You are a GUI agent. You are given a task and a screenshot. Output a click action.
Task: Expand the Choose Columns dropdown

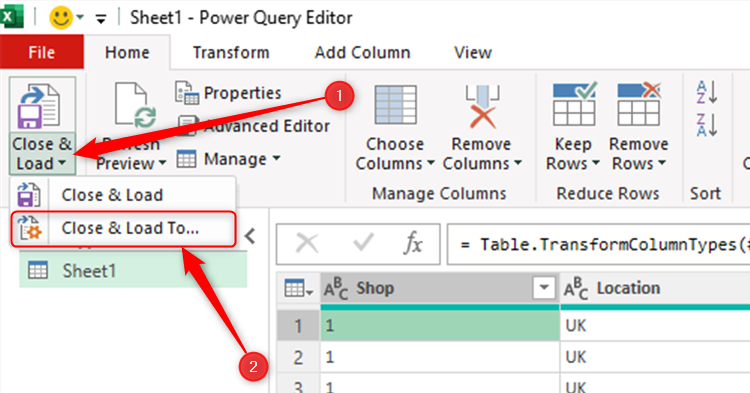coord(430,164)
